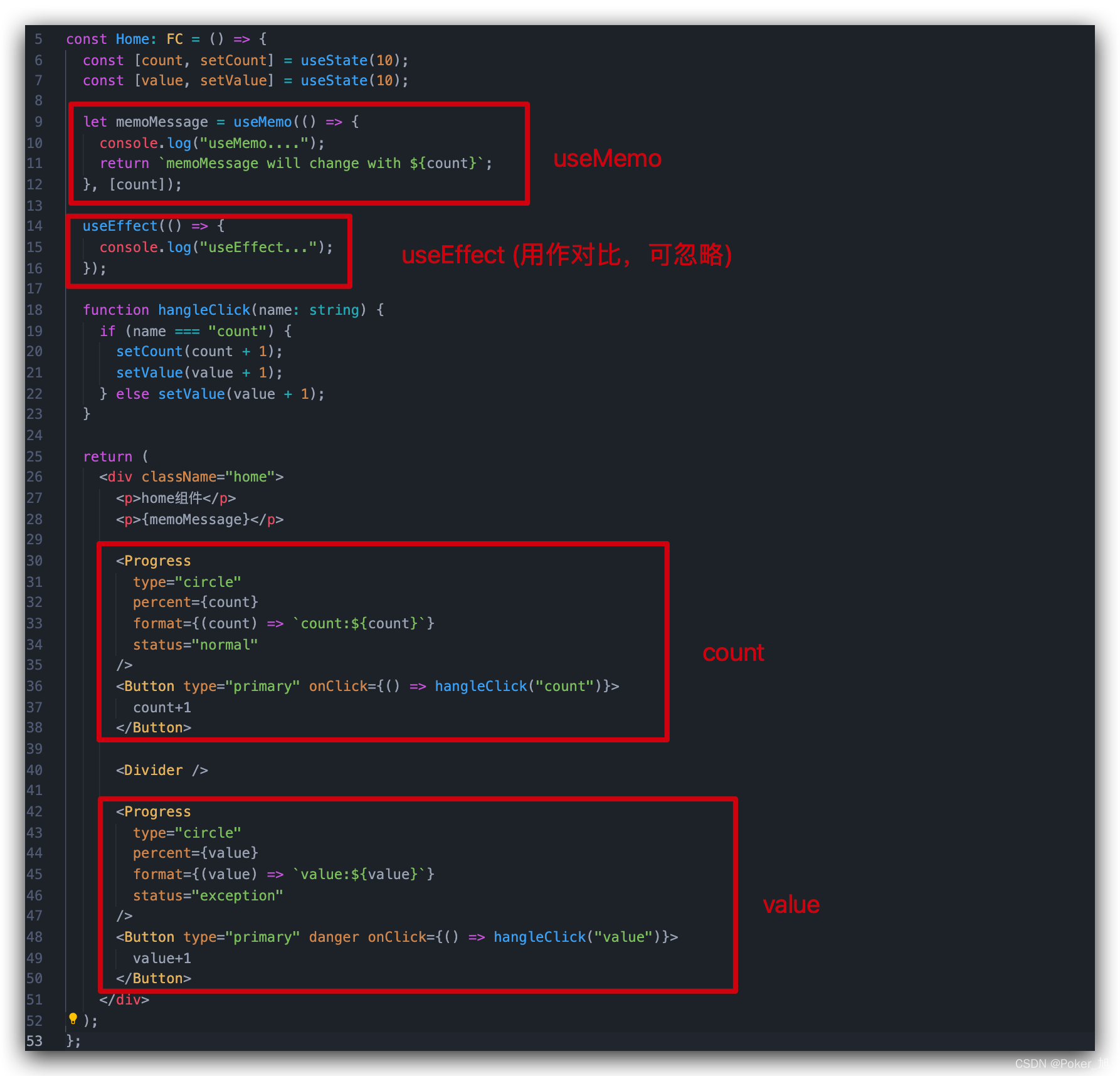1120x1076 pixels.
Task: Click the lightbulb quick-fix icon on line 52
Action: (x=73, y=1019)
